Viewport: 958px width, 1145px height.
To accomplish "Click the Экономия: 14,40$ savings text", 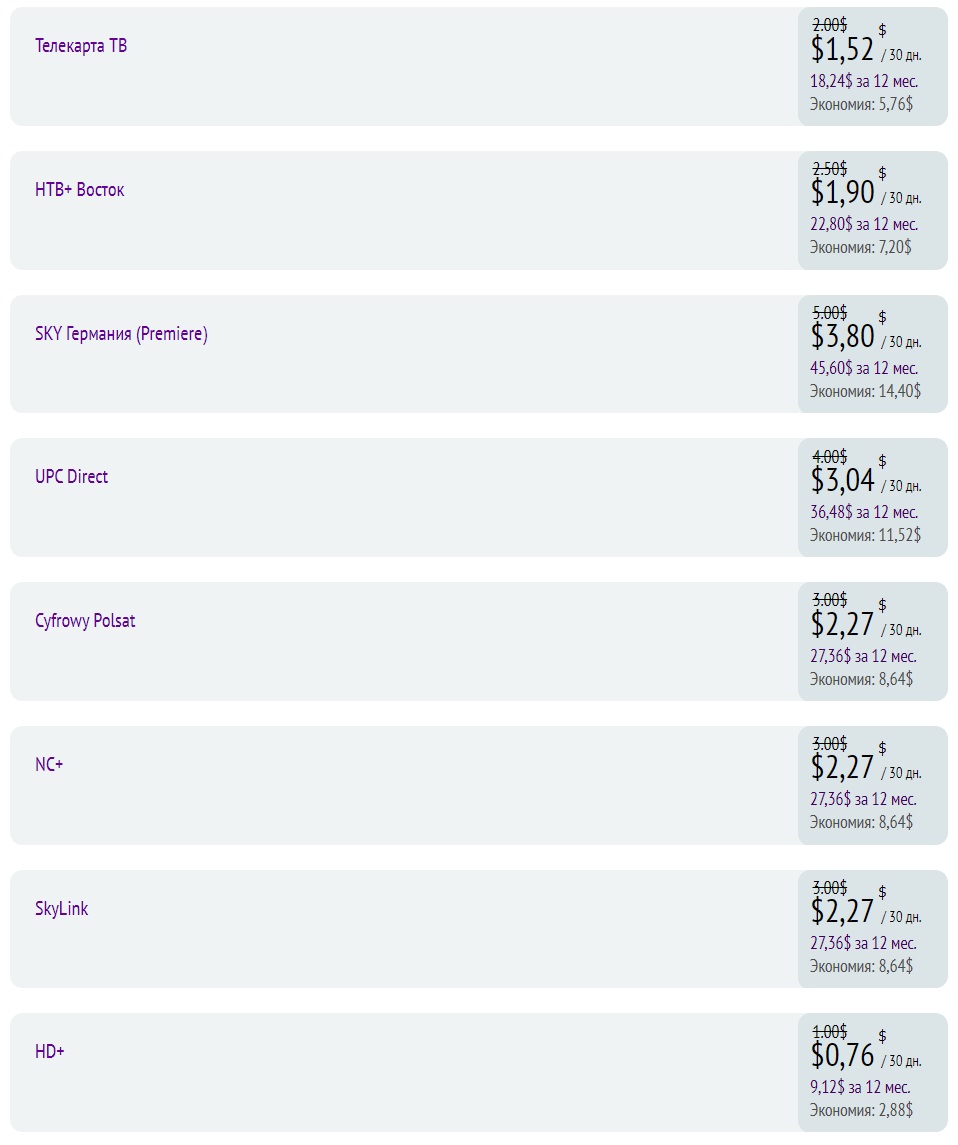I will pyautogui.click(x=865, y=391).
